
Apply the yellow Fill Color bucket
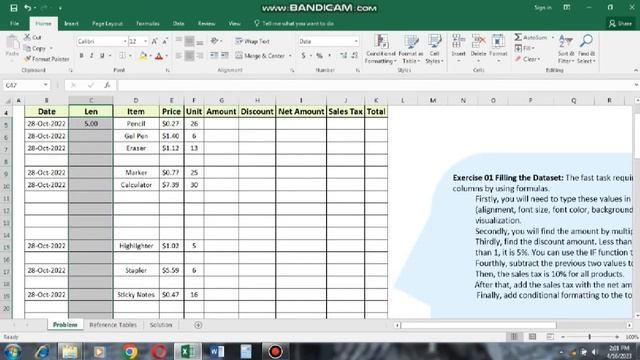click(143, 56)
